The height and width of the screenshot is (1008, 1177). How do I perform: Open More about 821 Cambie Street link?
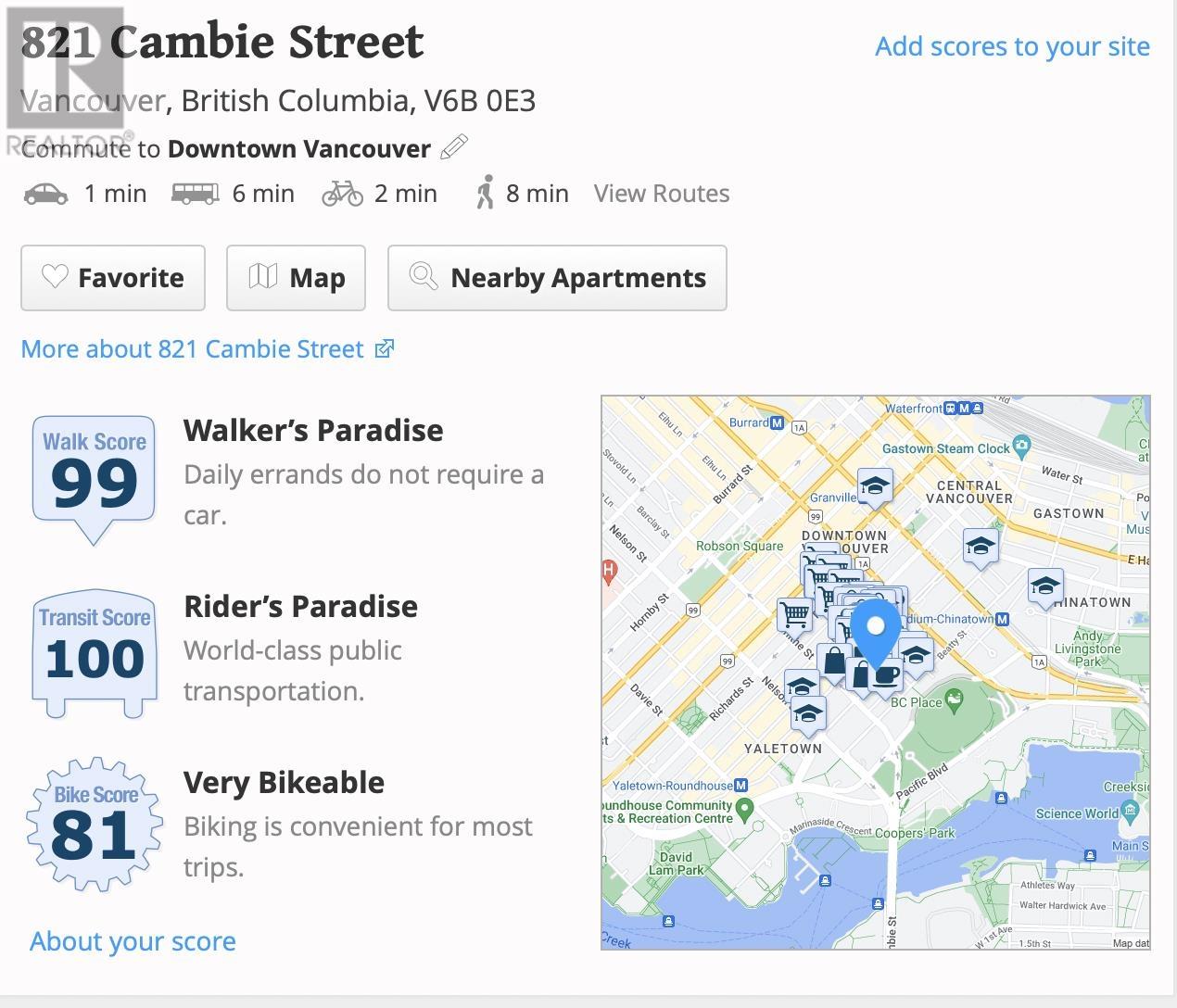pyautogui.click(x=208, y=349)
